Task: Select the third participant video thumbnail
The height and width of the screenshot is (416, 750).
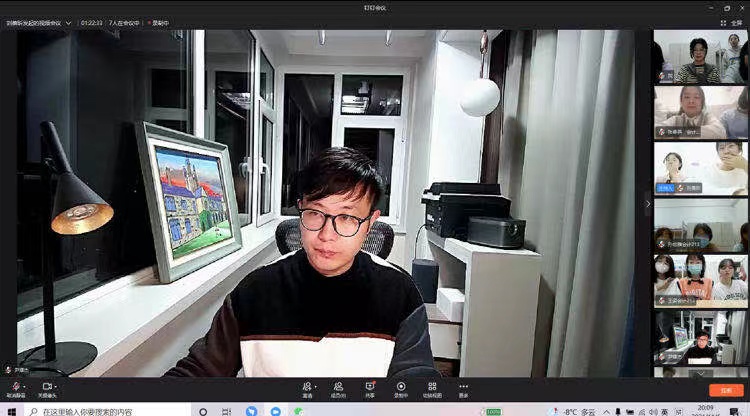Action: coord(701,168)
